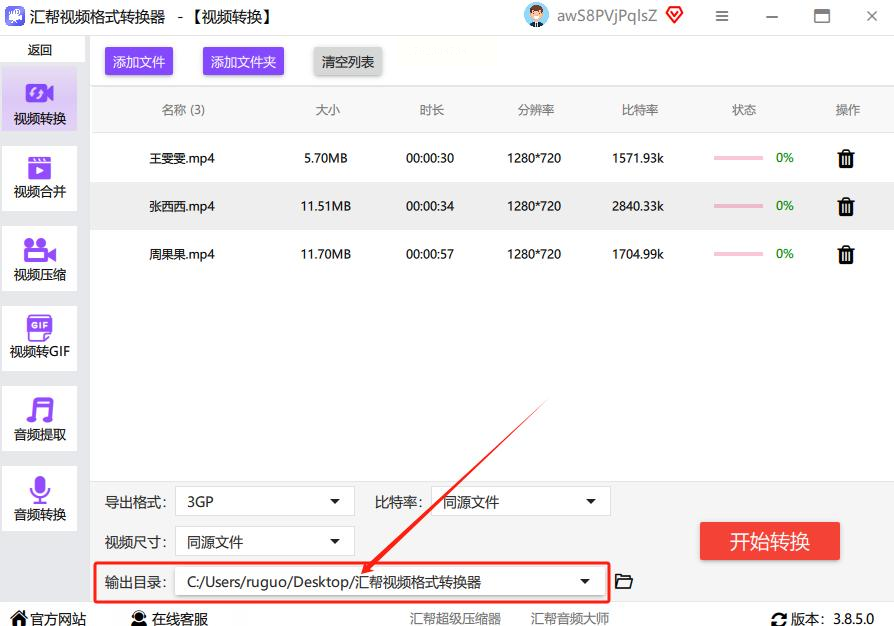This screenshot has width=894, height=626.
Task: Start conversion with 开始转换 button
Action: [770, 541]
